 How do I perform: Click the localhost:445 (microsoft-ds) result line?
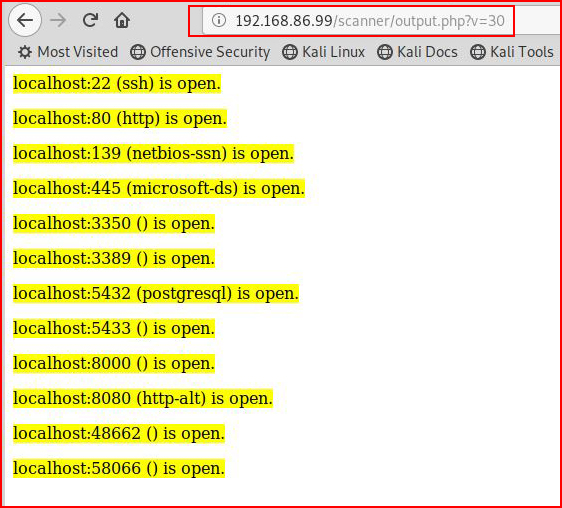coord(159,189)
